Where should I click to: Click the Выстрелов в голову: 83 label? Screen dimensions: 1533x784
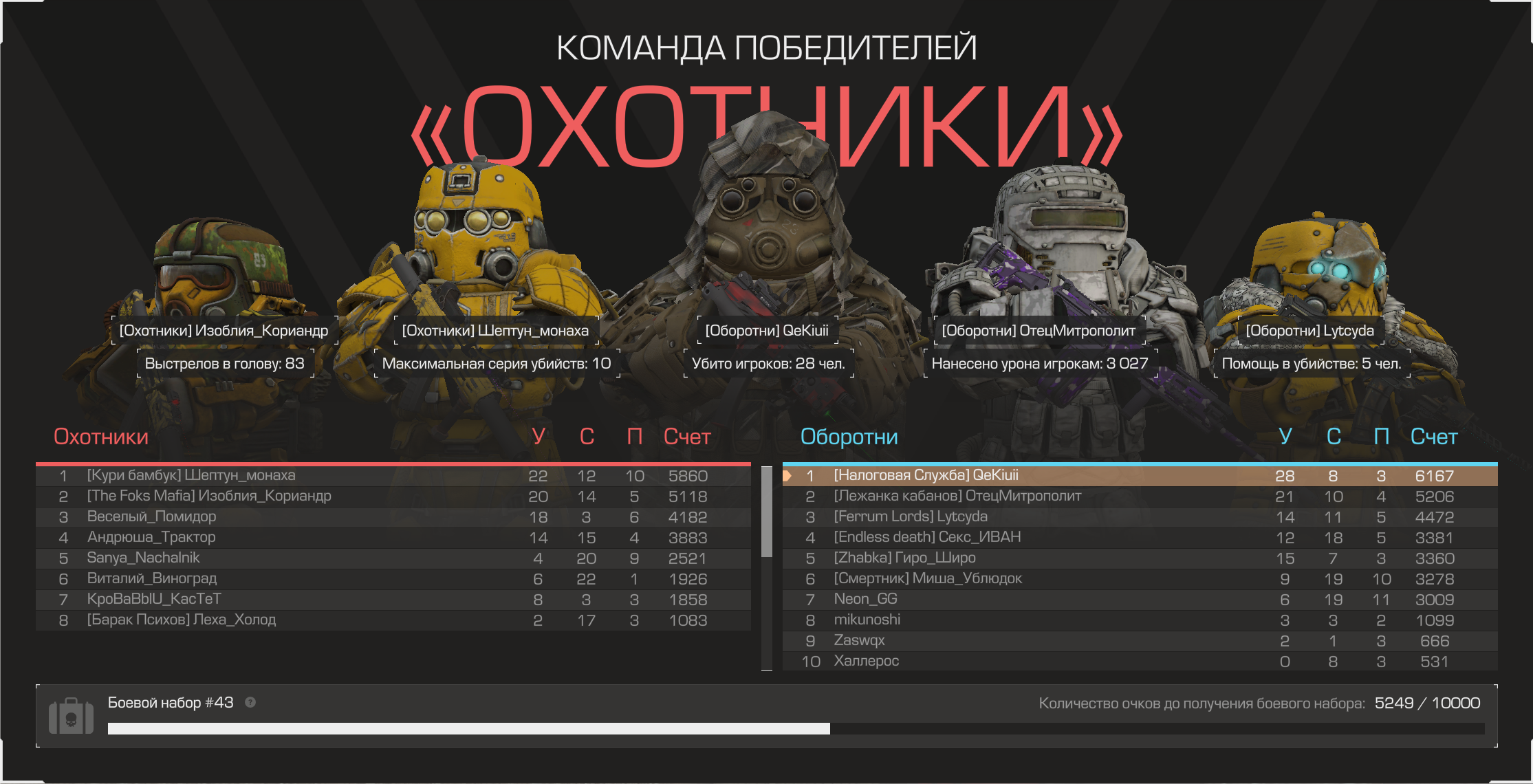point(225,363)
